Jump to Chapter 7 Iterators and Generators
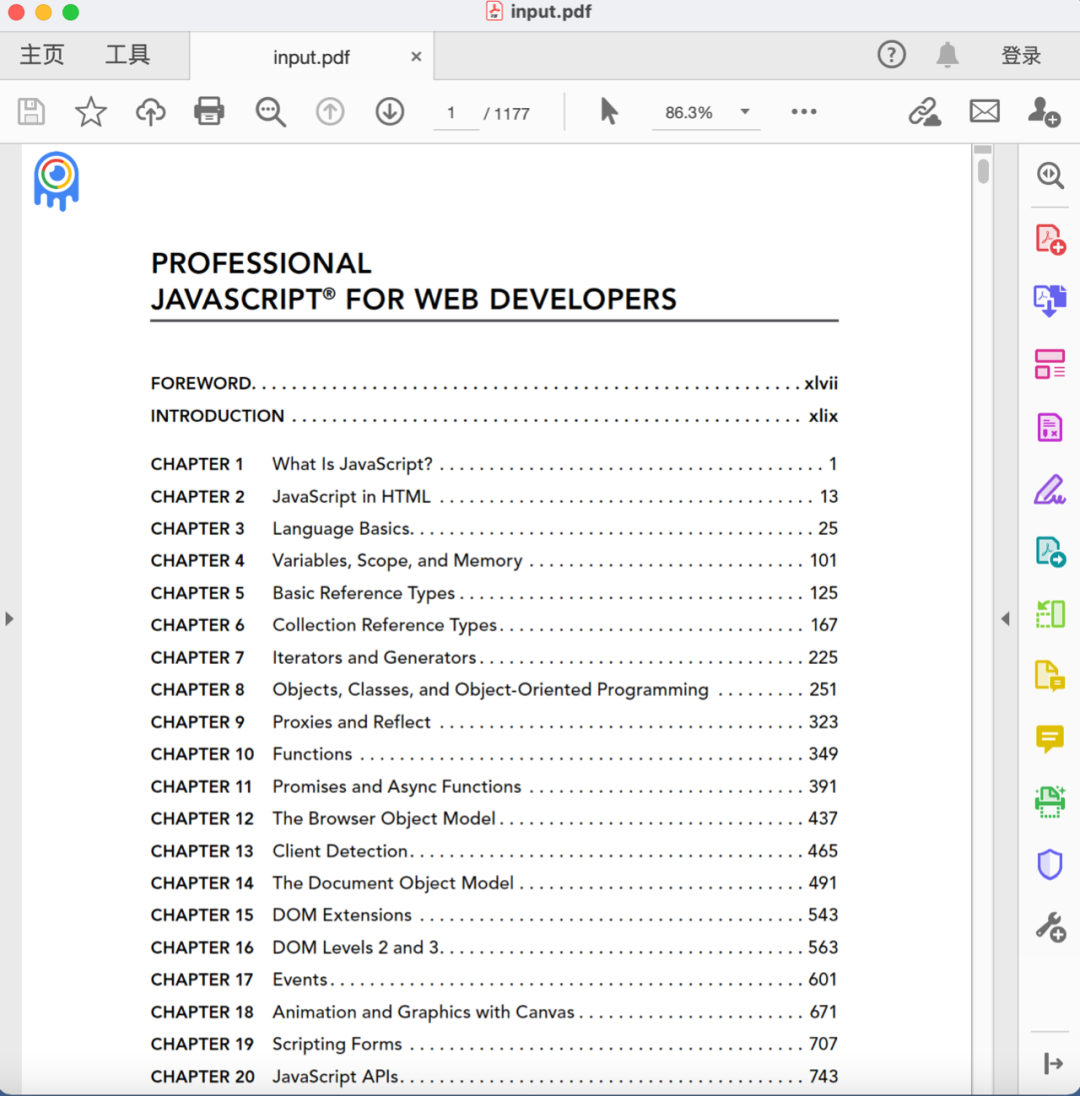 [494, 658]
